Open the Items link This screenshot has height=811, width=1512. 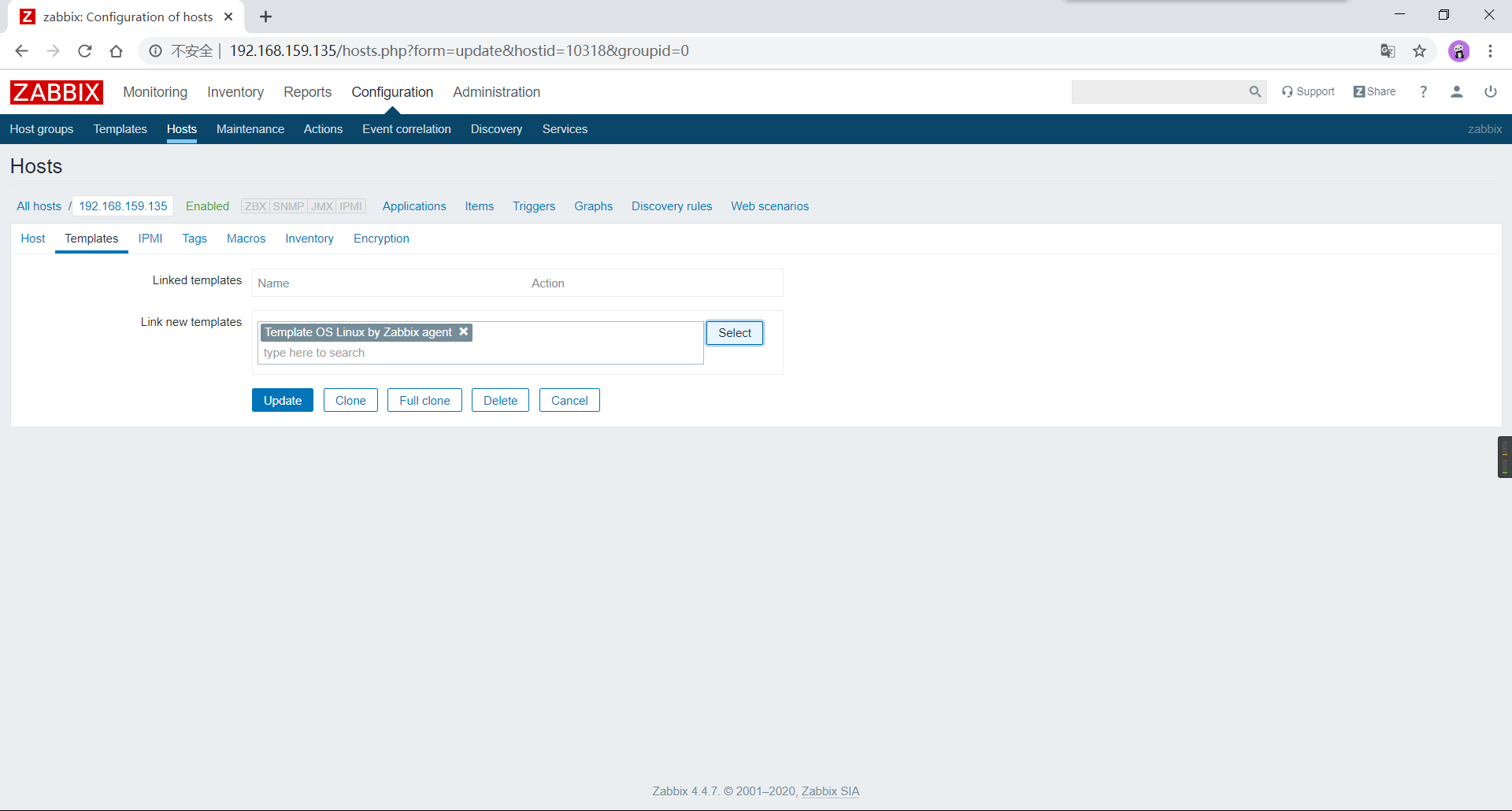(480, 206)
